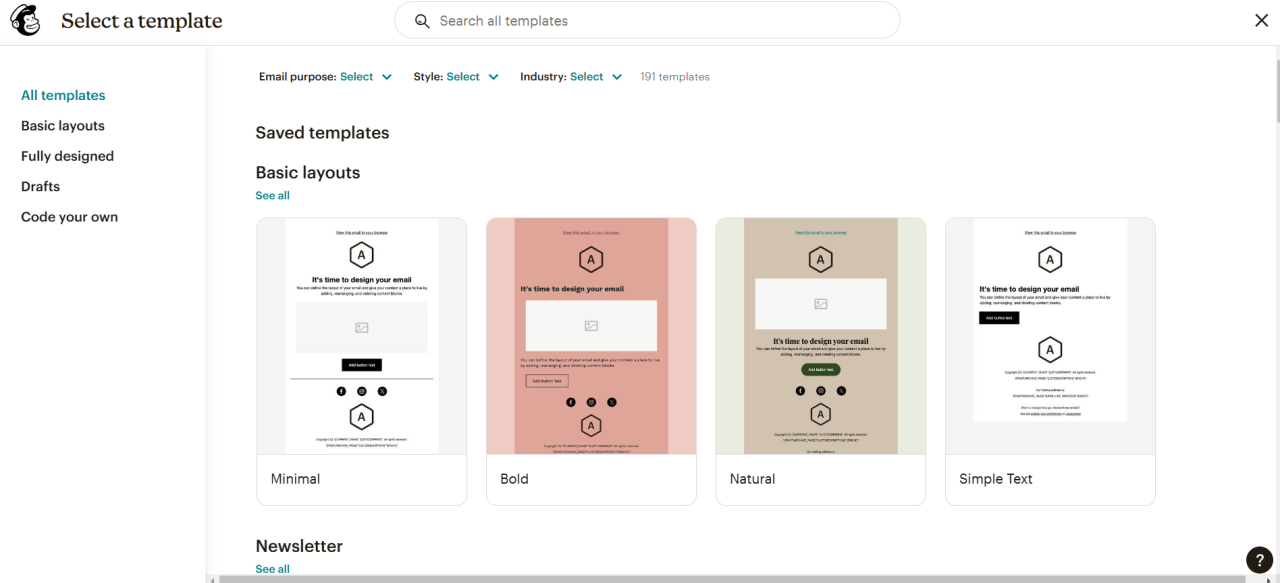The height and width of the screenshot is (583, 1280).
Task: Select the Natural template thumbnail
Action: pyautogui.click(x=820, y=335)
